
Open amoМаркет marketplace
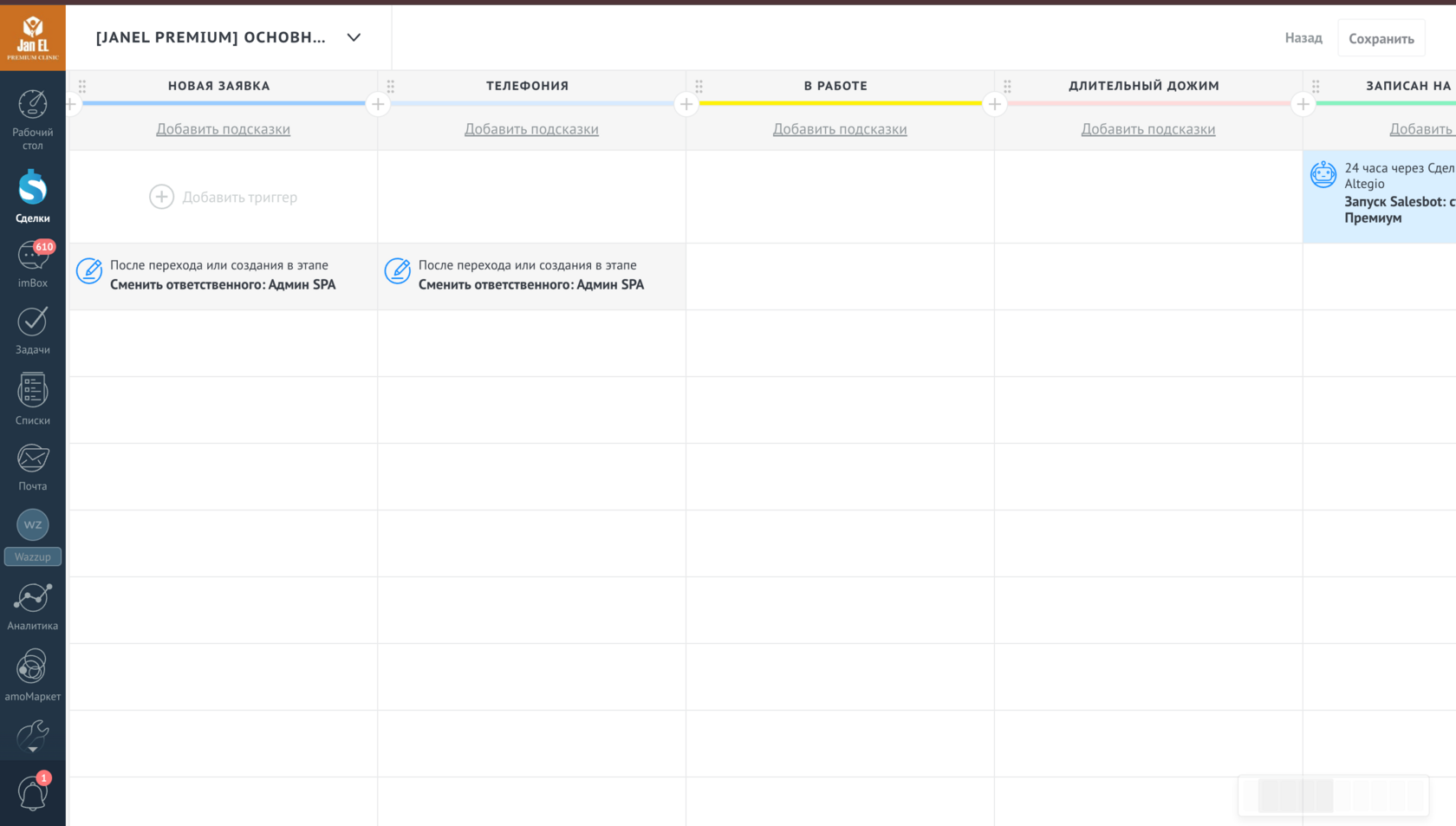pos(33,676)
